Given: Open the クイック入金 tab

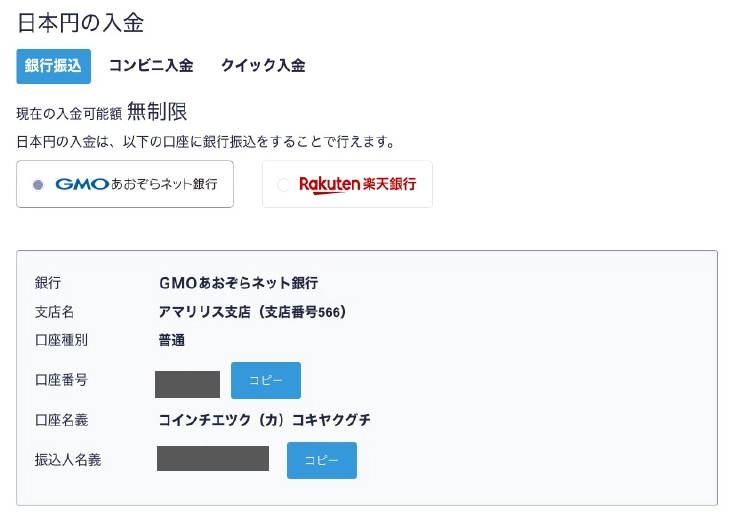Looking at the screenshot, I should coord(263,66).
